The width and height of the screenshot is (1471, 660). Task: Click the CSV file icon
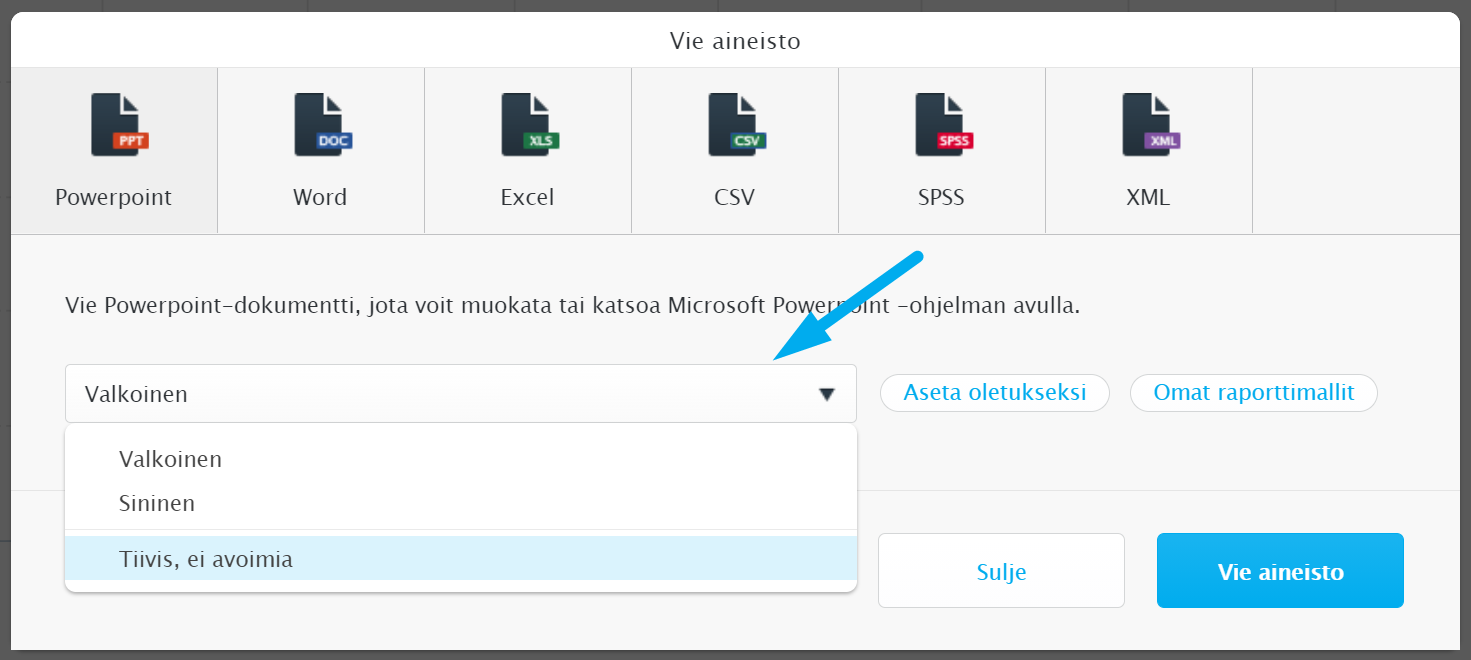click(736, 125)
